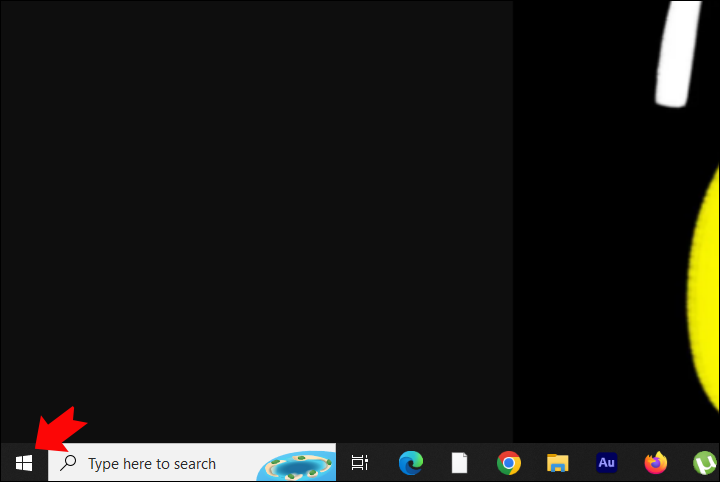Click the search magnifier icon

[x=68, y=463]
